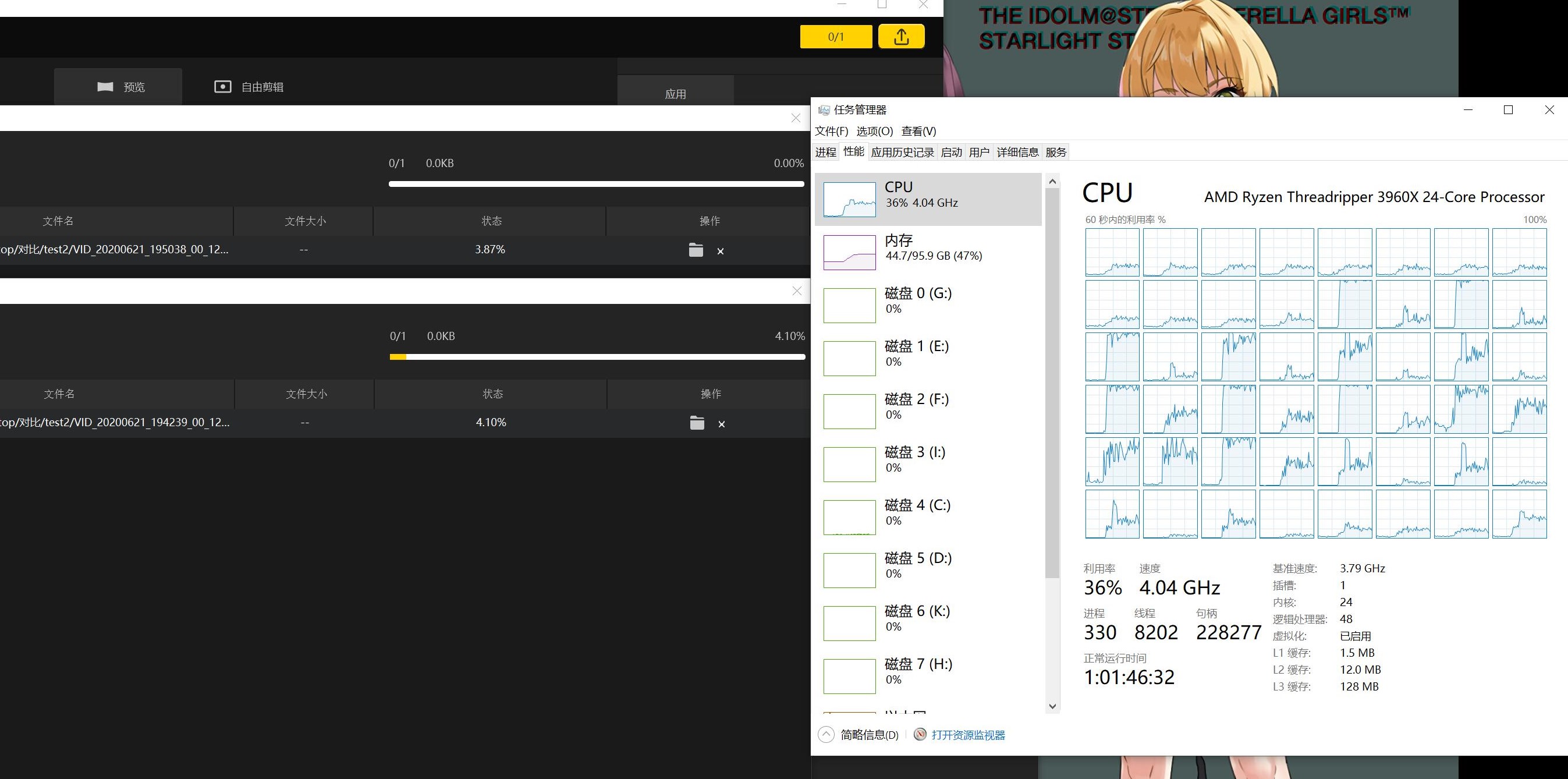
Task: Select 磁盘 2 (F:) sidebar item
Action: pos(928,411)
